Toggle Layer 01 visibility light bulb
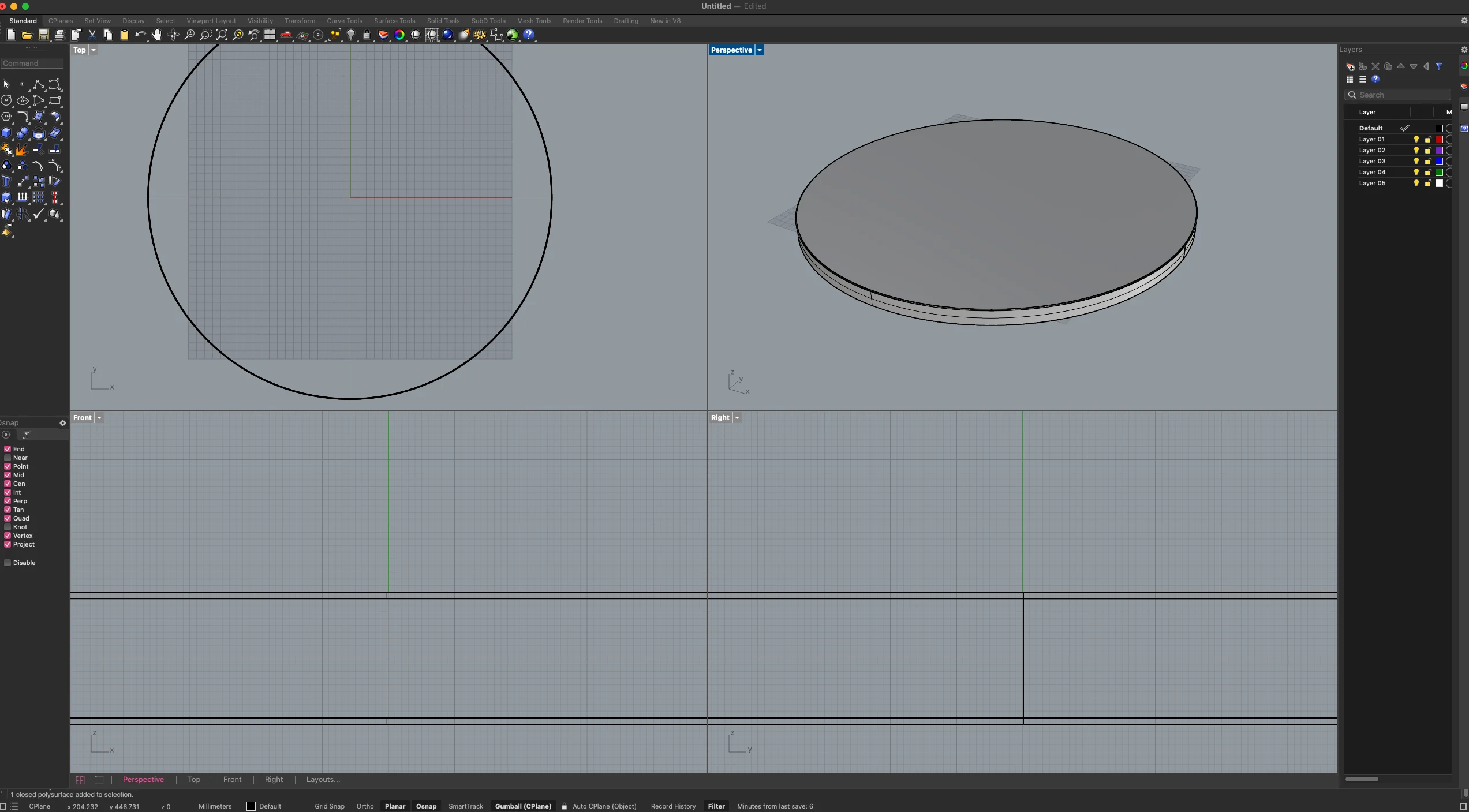Image resolution: width=1469 pixels, height=812 pixels. point(1416,139)
